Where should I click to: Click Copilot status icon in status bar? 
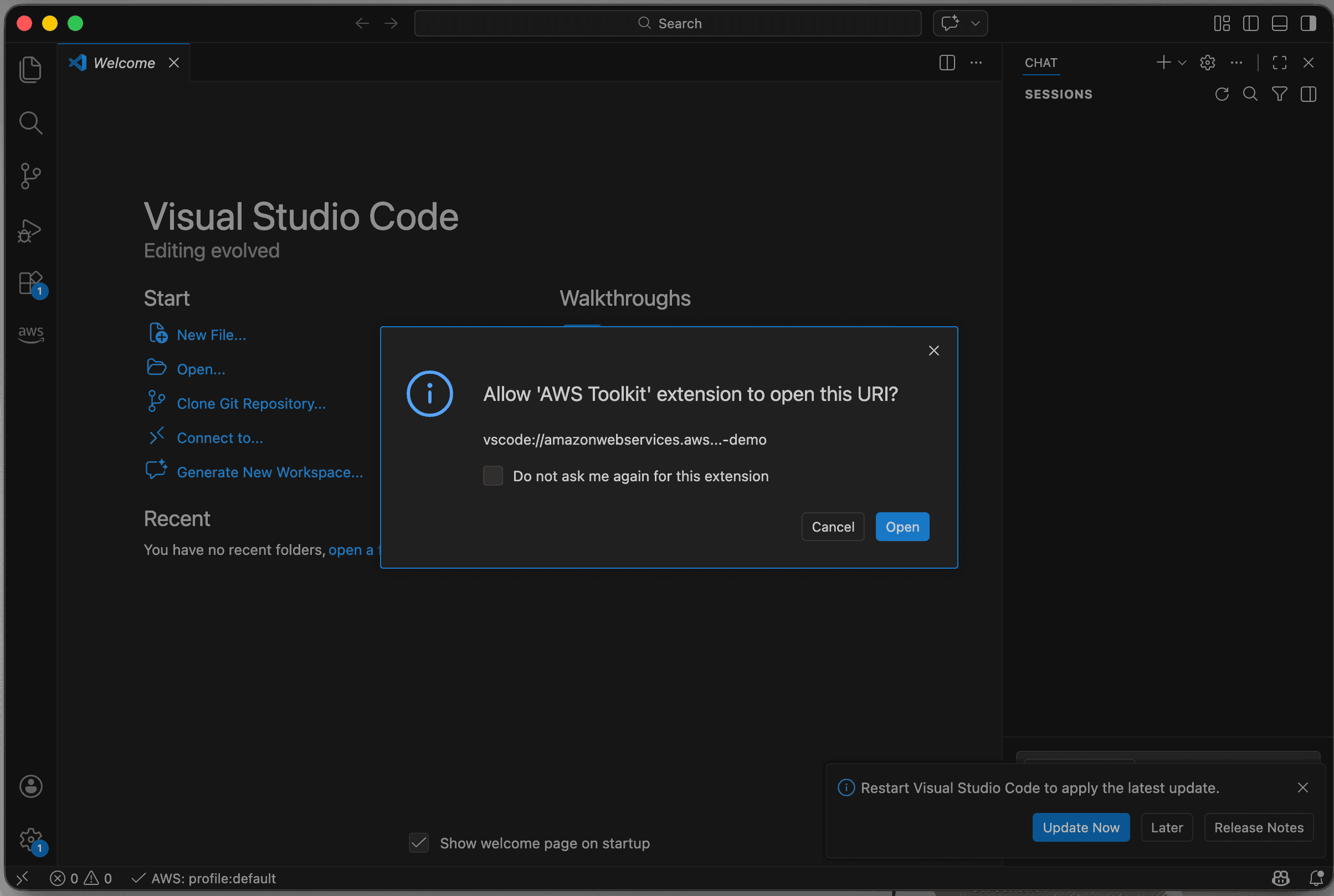coord(1280,878)
